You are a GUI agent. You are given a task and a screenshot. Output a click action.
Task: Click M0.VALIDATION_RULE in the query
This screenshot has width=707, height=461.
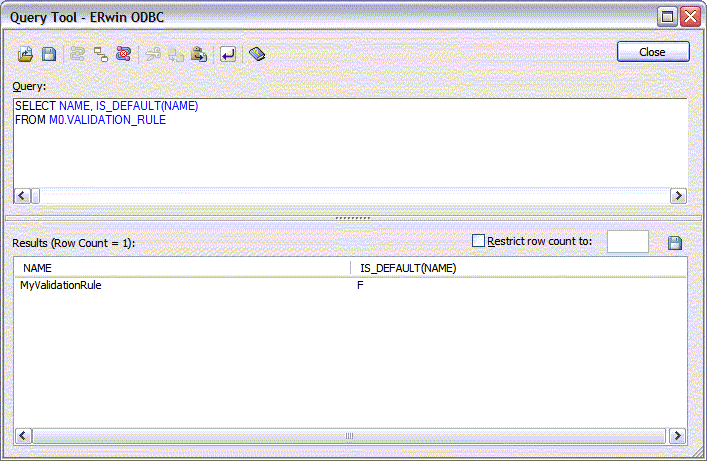pos(107,120)
